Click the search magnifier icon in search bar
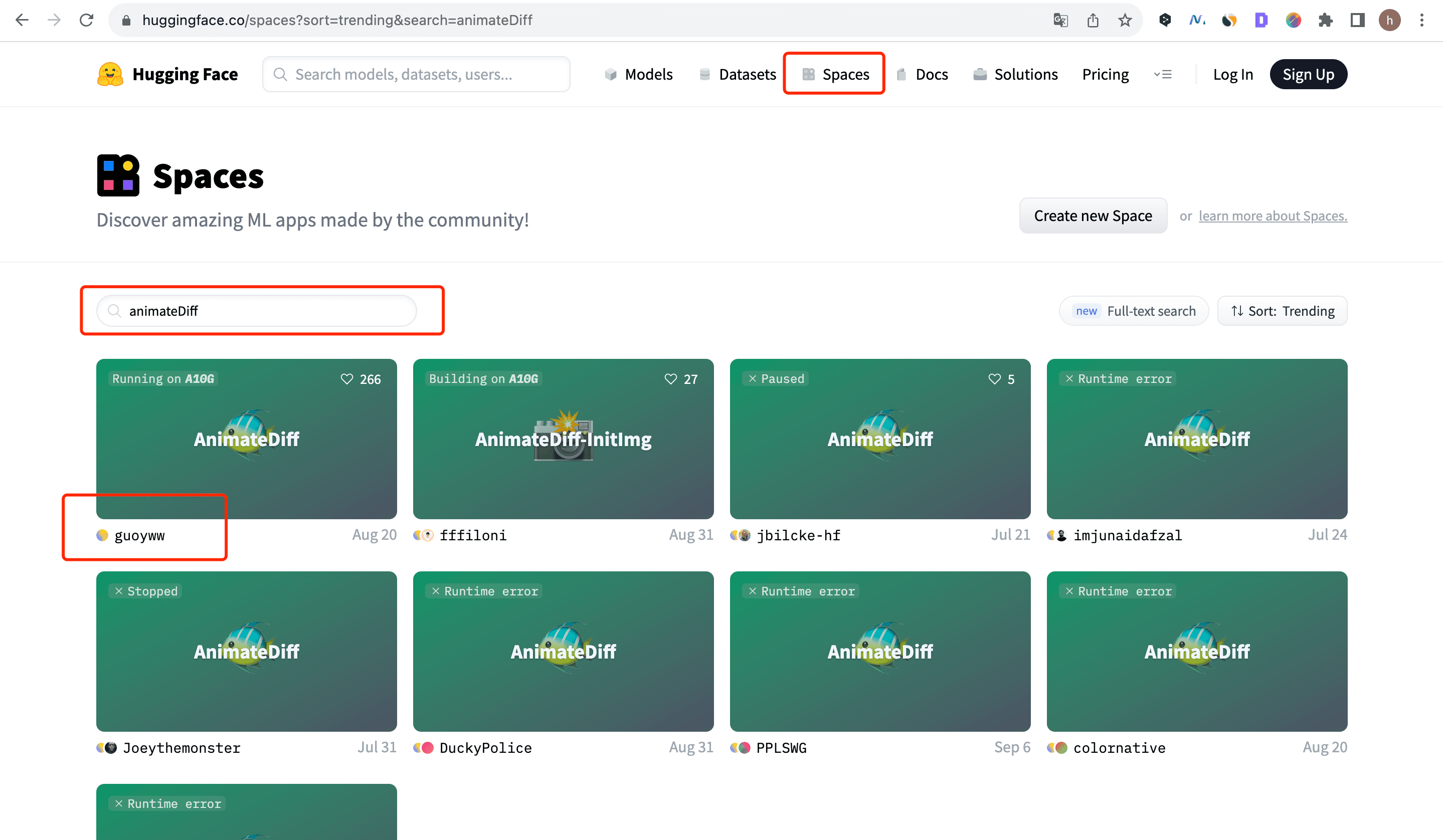 114,311
